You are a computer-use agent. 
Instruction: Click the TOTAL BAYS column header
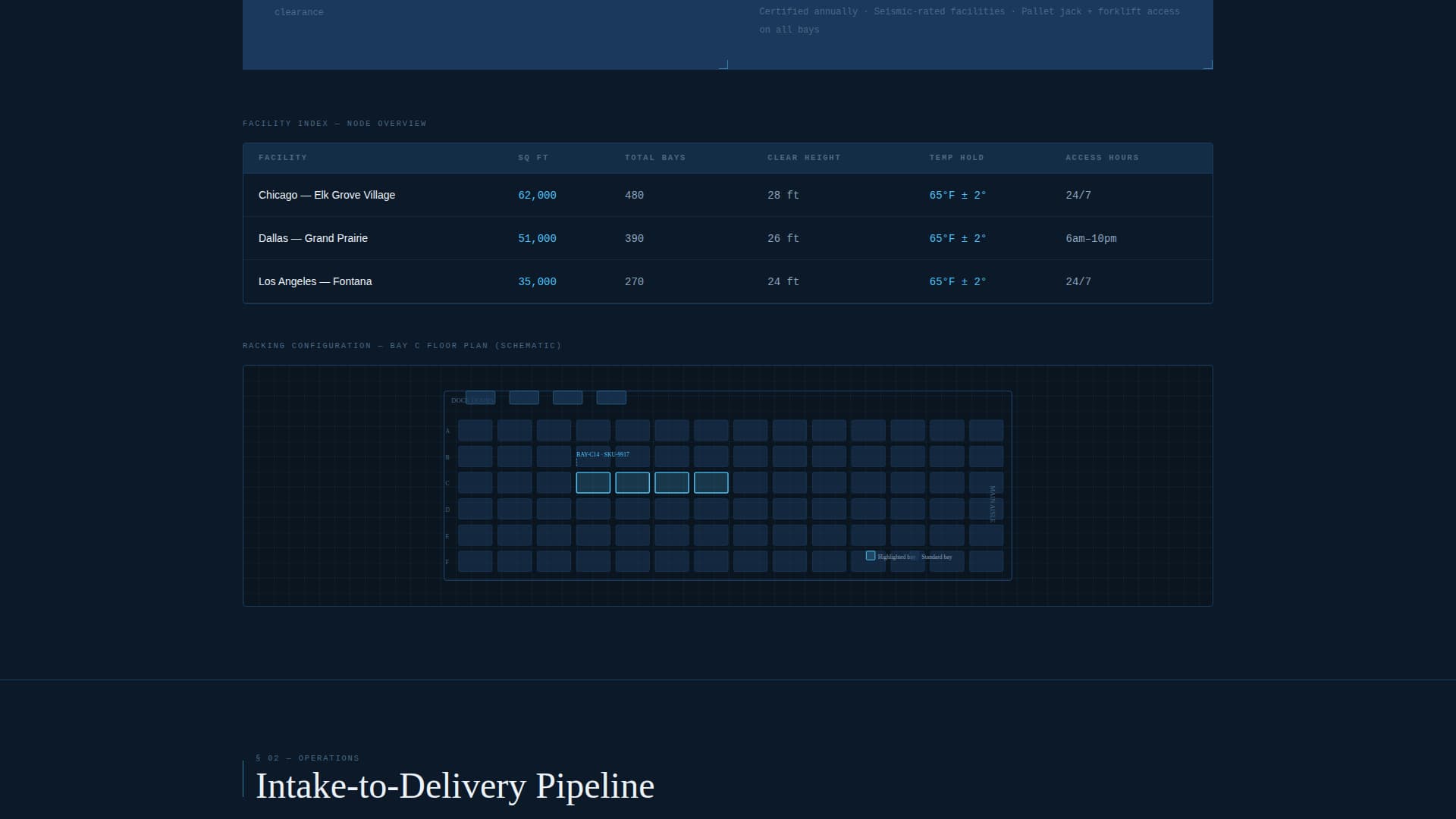(x=655, y=158)
